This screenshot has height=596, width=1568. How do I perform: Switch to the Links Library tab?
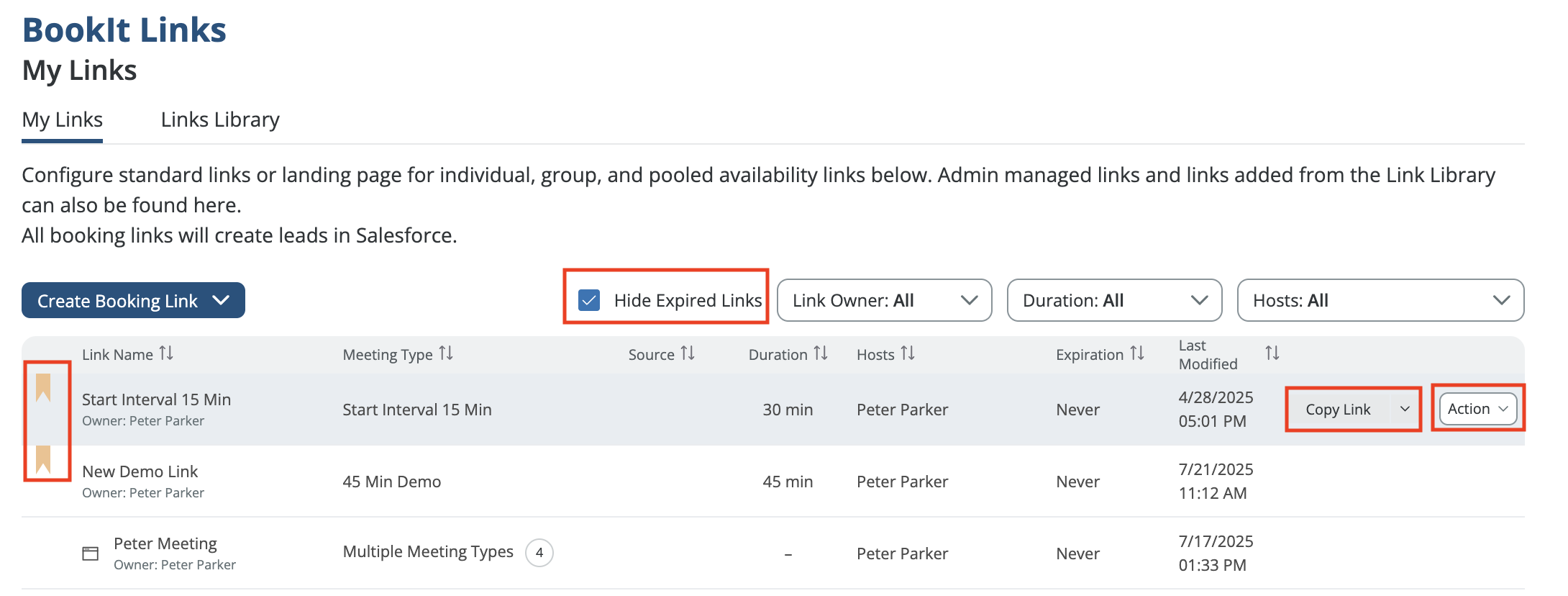220,119
